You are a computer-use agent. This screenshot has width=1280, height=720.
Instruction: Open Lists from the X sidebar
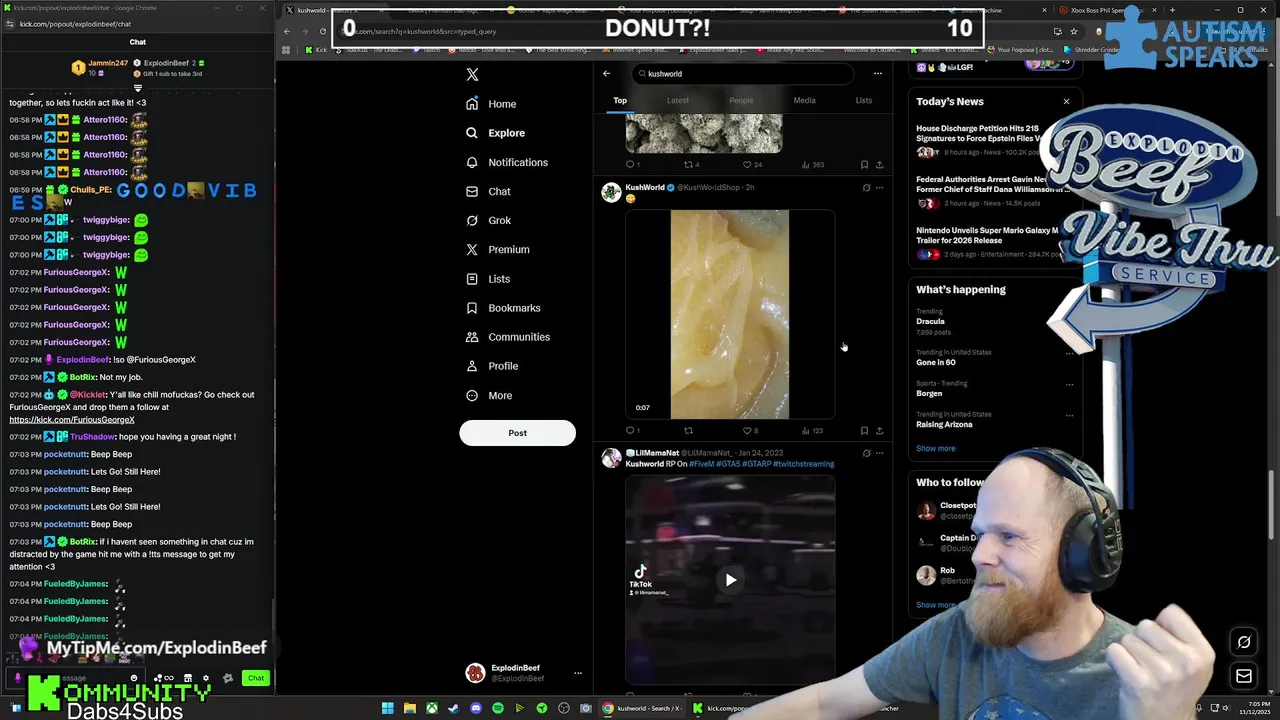488,279
